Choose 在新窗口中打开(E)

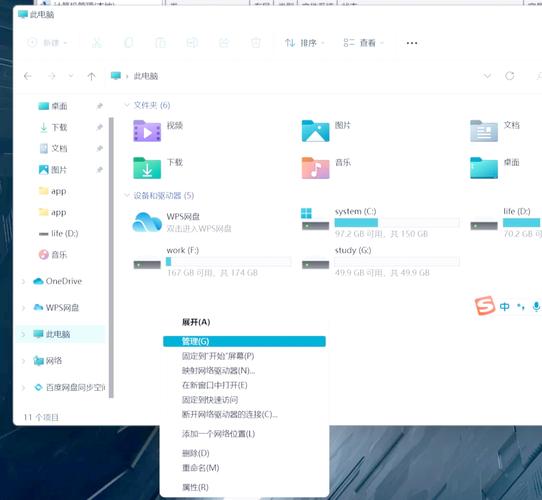point(215,385)
